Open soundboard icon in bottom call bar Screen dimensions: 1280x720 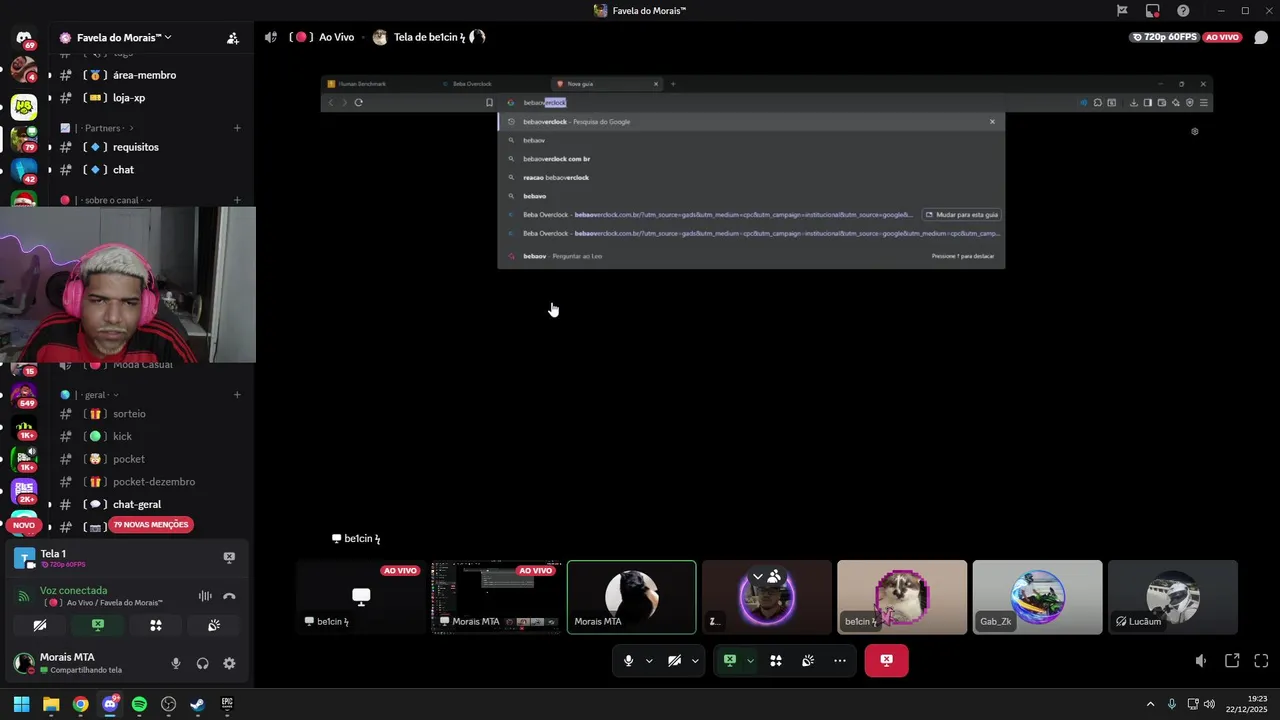[808, 661]
